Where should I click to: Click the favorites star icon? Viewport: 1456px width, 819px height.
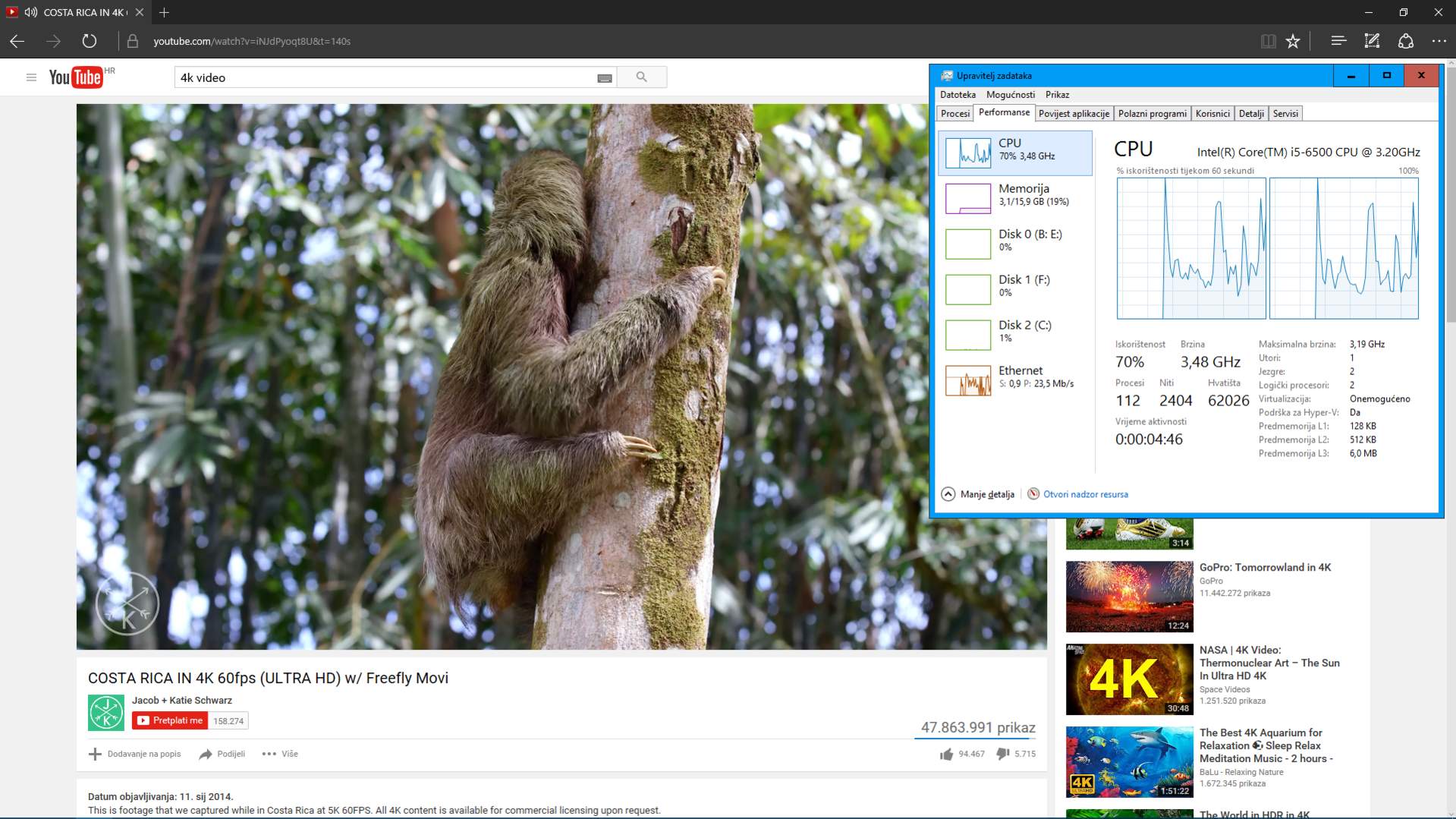[x=1293, y=41]
